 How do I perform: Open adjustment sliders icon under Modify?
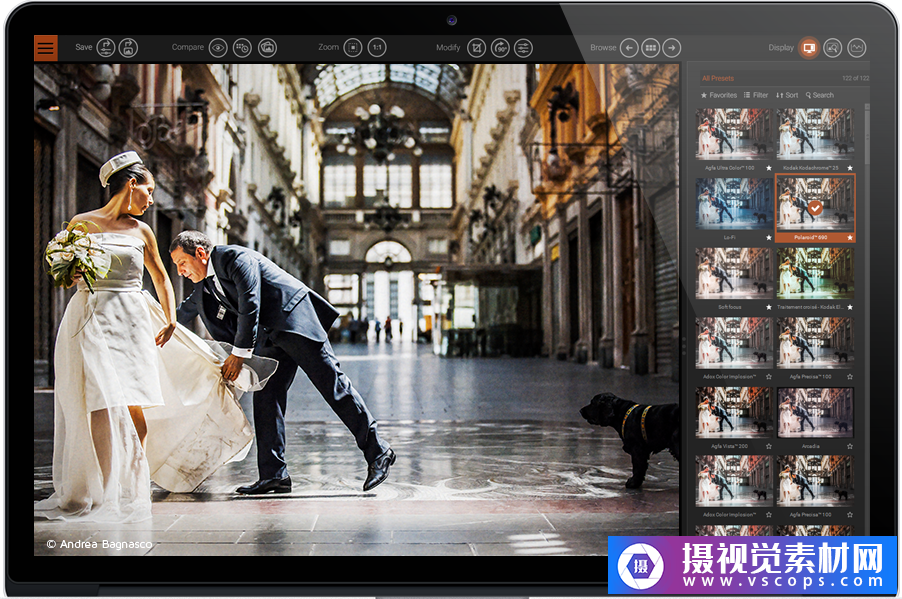(x=523, y=48)
